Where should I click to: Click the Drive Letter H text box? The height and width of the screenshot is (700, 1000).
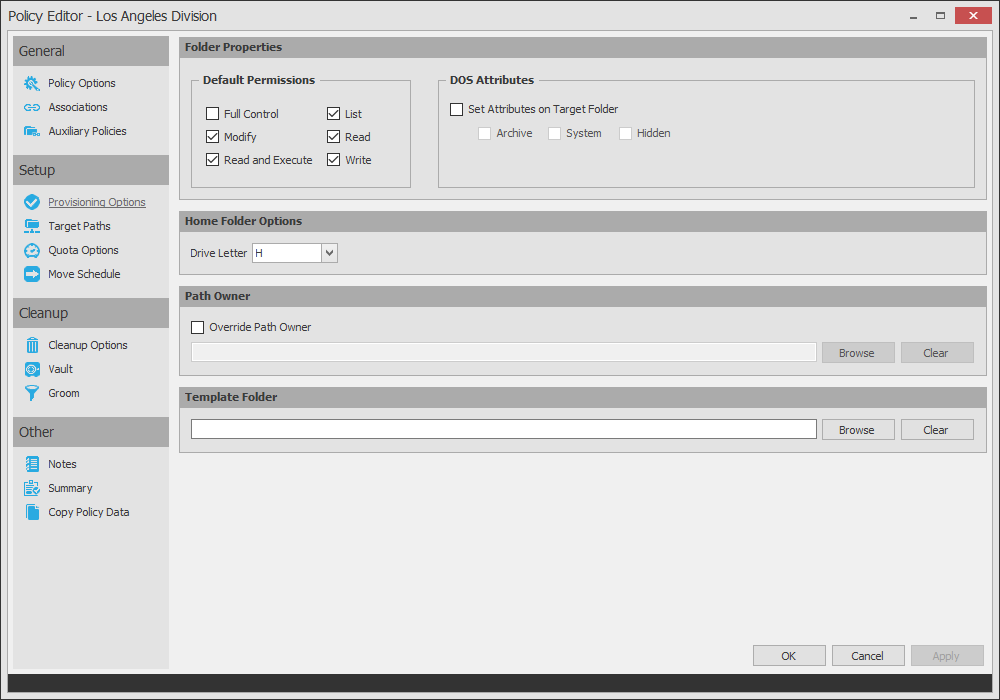pyautogui.click(x=287, y=253)
